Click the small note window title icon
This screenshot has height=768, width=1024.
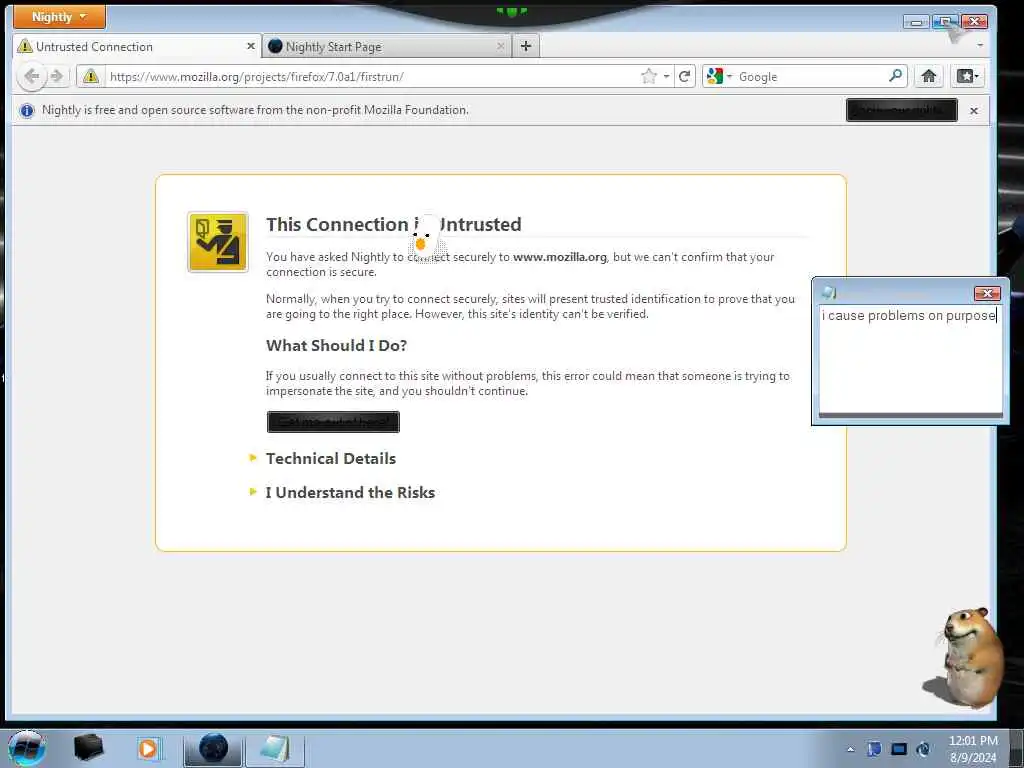[829, 293]
